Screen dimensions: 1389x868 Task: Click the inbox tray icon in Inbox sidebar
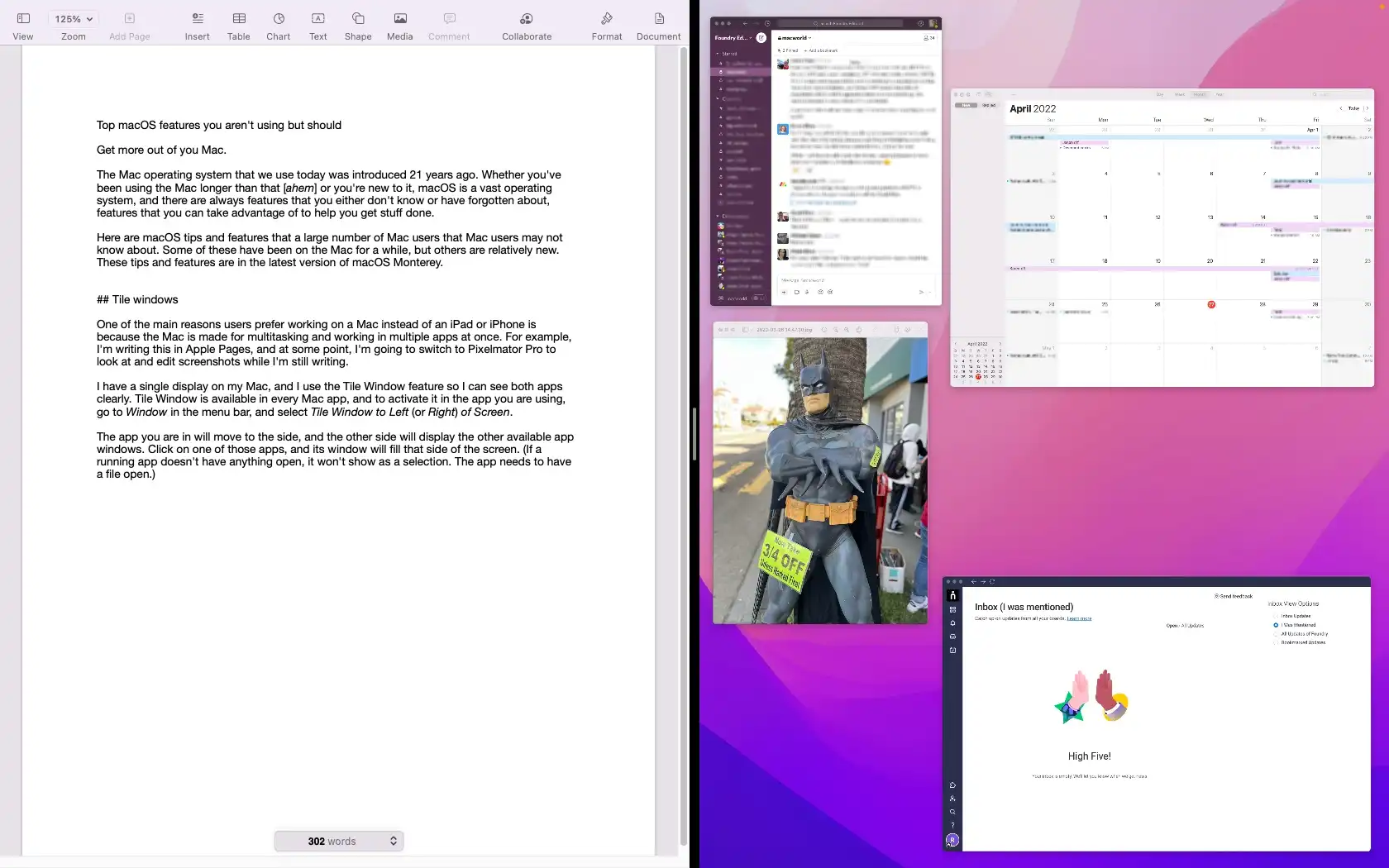952,637
